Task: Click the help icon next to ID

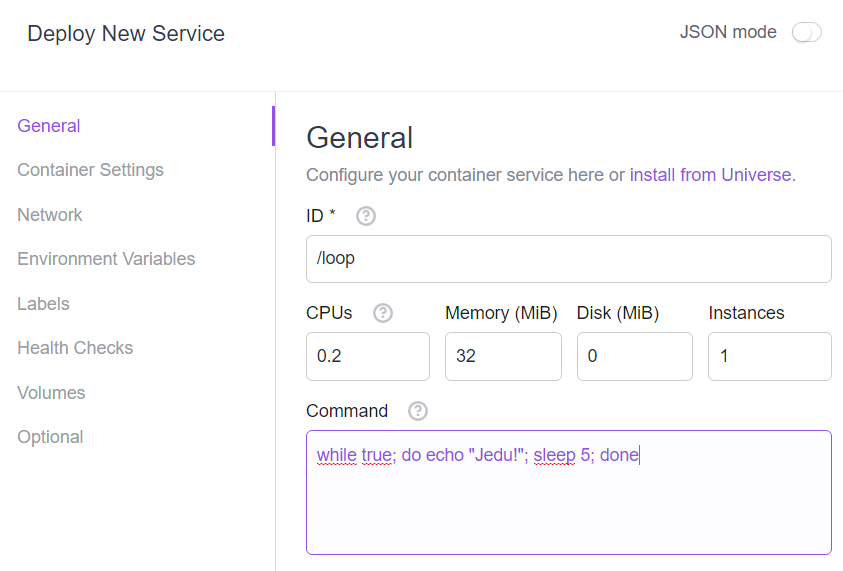Action: [x=366, y=216]
